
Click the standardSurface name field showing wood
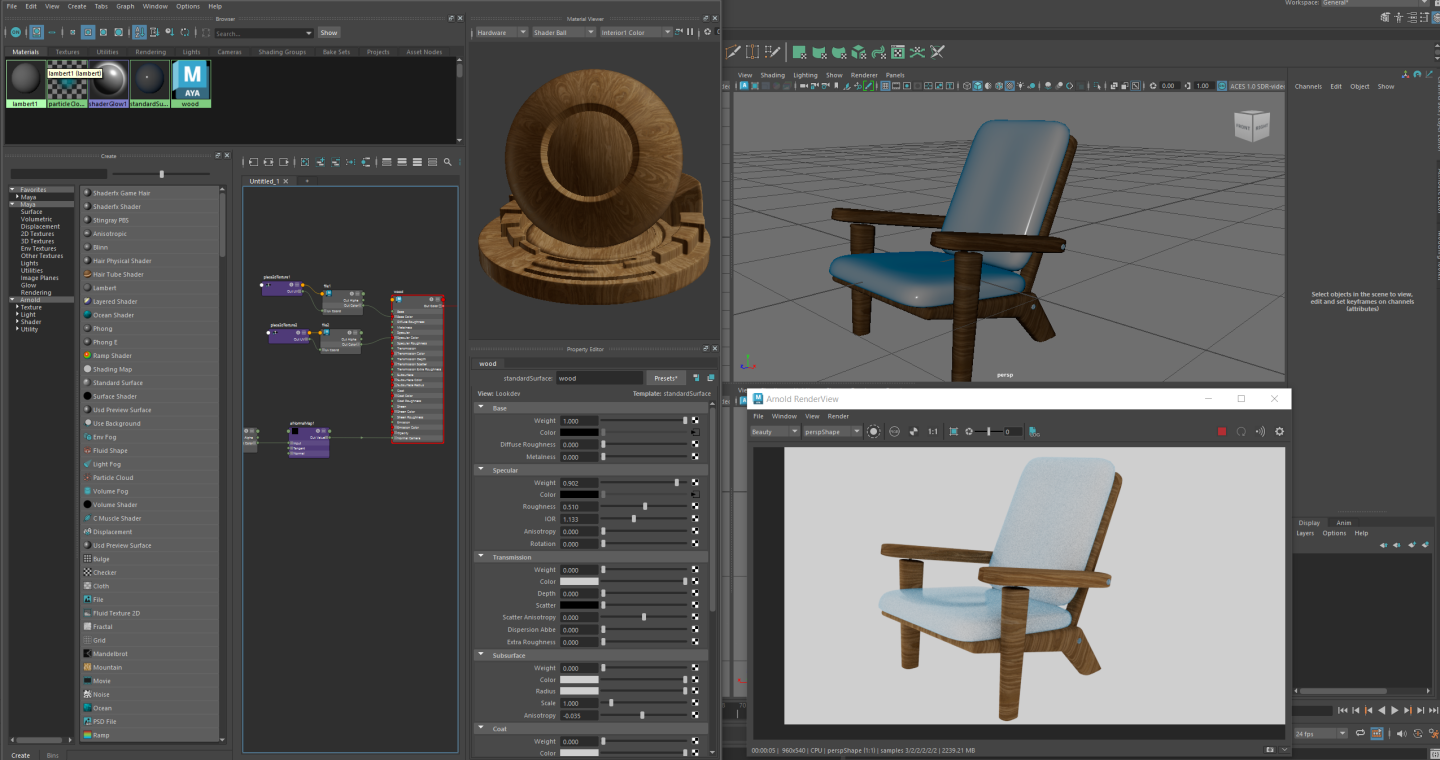click(x=599, y=378)
